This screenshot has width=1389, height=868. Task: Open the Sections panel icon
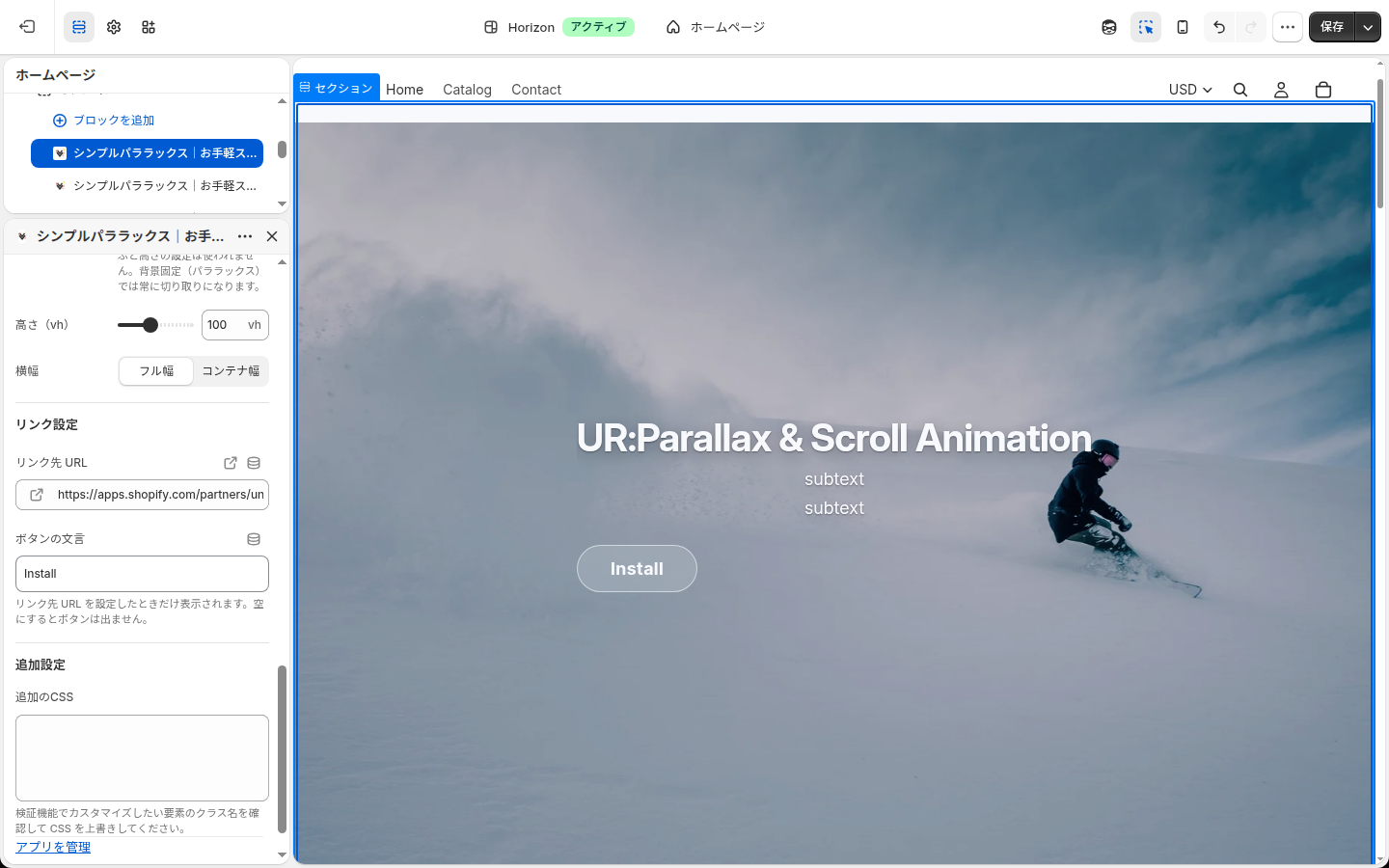coord(79,27)
